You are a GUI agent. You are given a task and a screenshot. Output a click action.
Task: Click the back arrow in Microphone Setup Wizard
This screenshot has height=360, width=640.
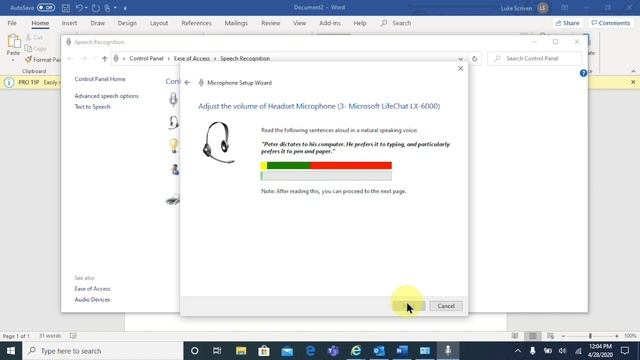pos(187,83)
